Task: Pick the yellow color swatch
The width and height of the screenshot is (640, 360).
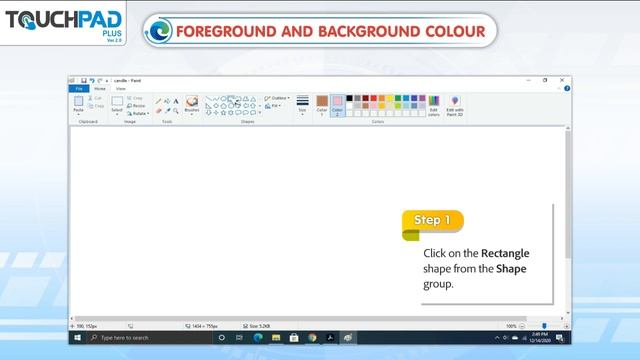Action: (390, 98)
